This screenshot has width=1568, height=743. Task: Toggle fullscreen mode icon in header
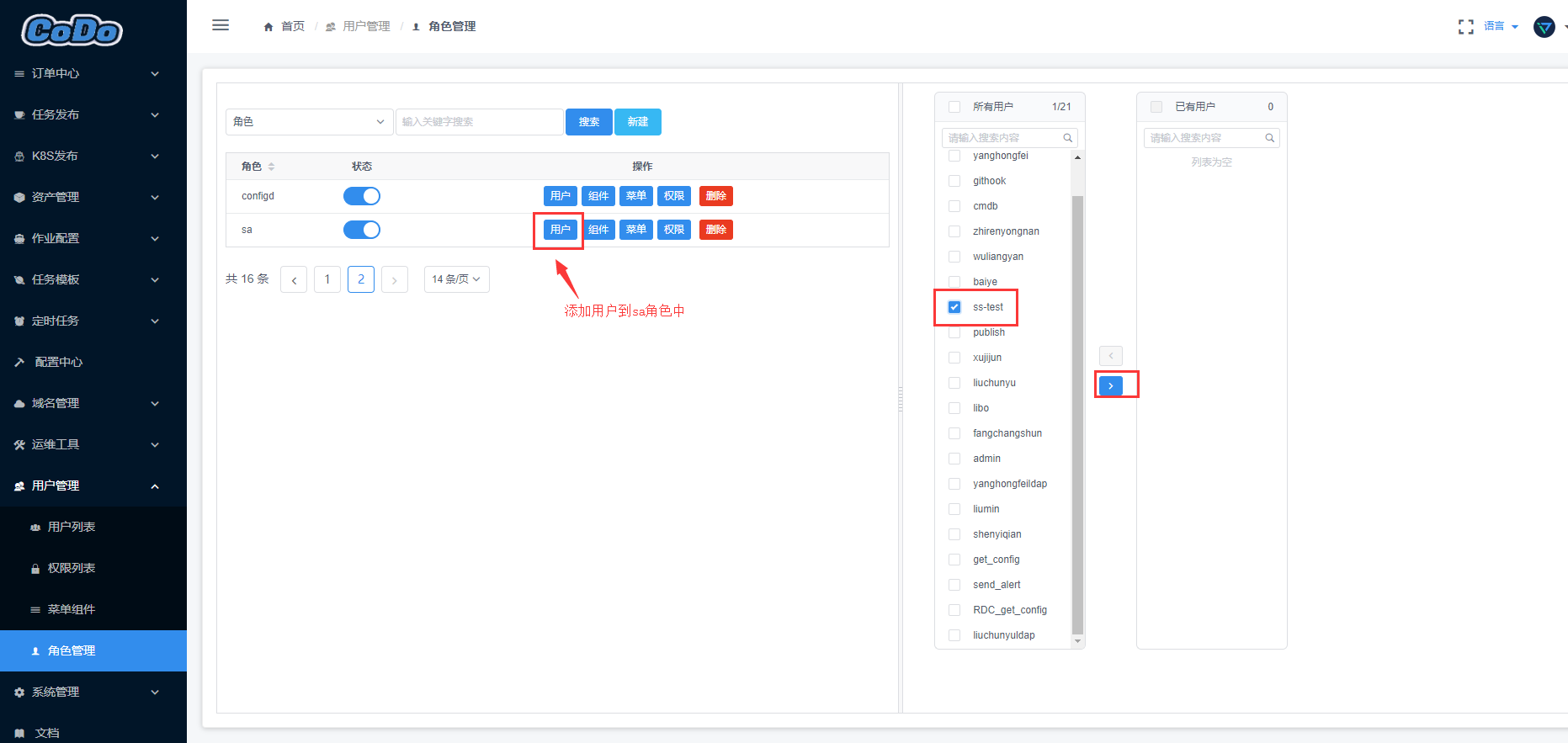click(1465, 27)
